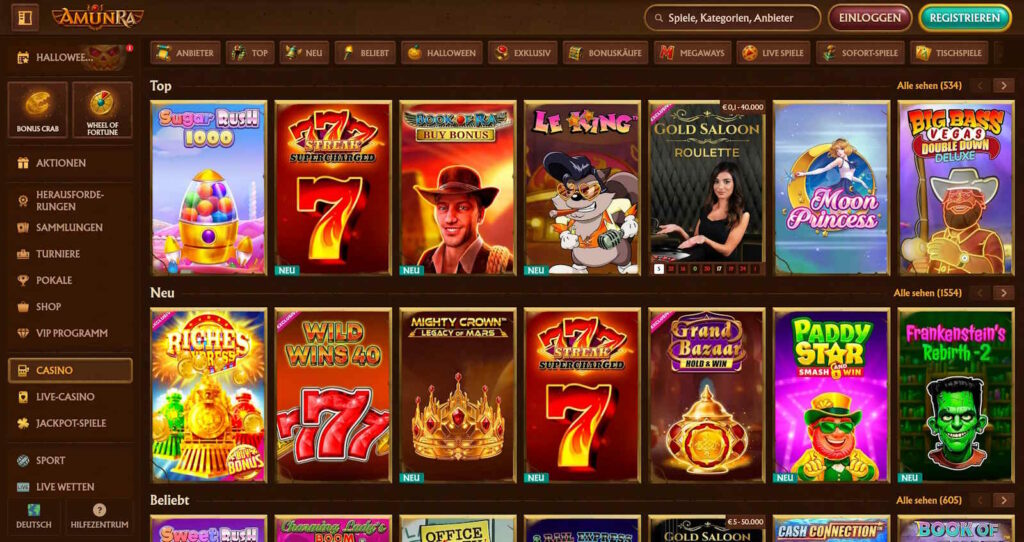This screenshot has height=542, width=1024.
Task: View all 534 Top games
Action: coord(929,86)
